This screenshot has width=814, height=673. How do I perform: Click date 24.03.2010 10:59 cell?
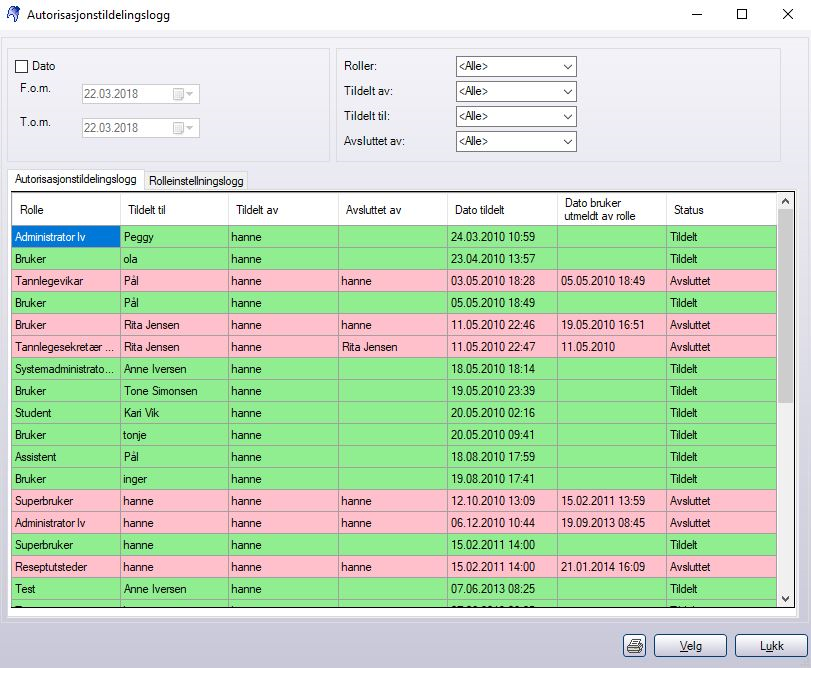(x=503, y=237)
